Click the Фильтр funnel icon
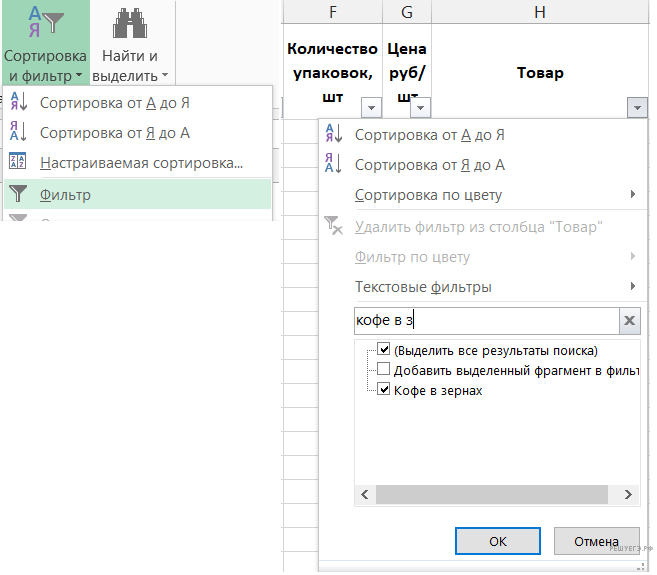Viewport: 657px width, 575px height. 18,195
